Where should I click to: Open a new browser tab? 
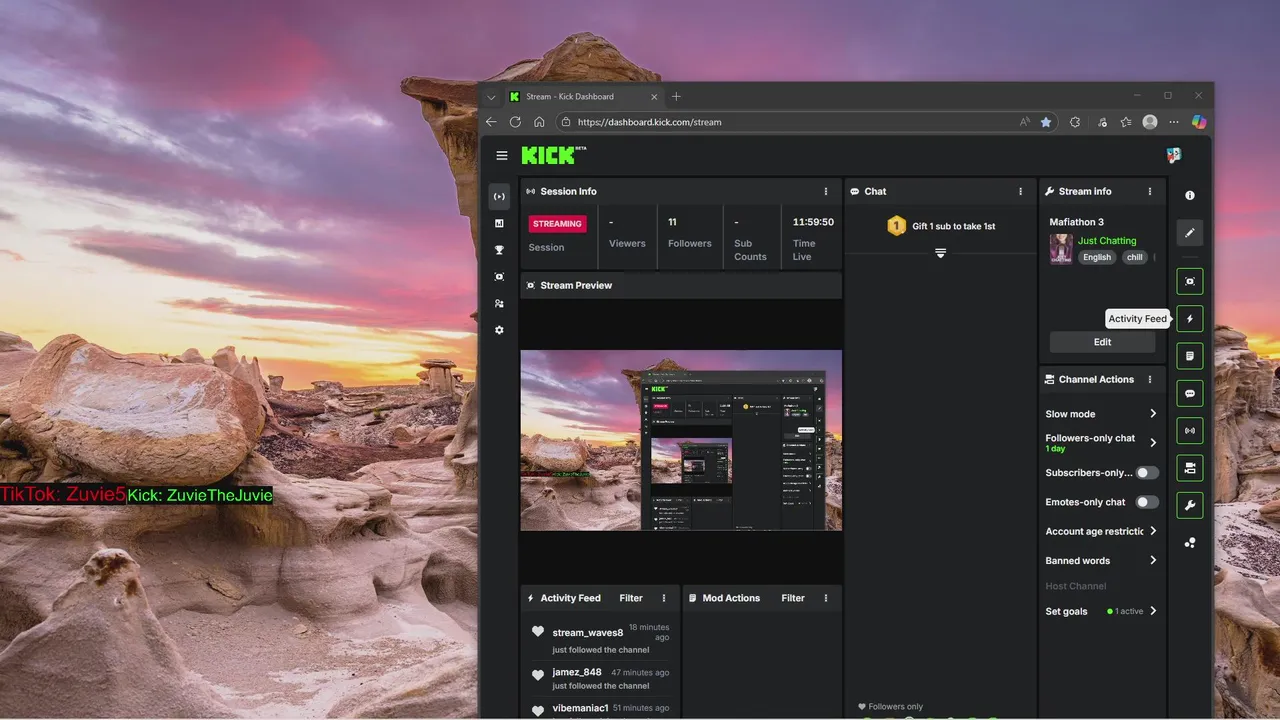[x=676, y=97]
